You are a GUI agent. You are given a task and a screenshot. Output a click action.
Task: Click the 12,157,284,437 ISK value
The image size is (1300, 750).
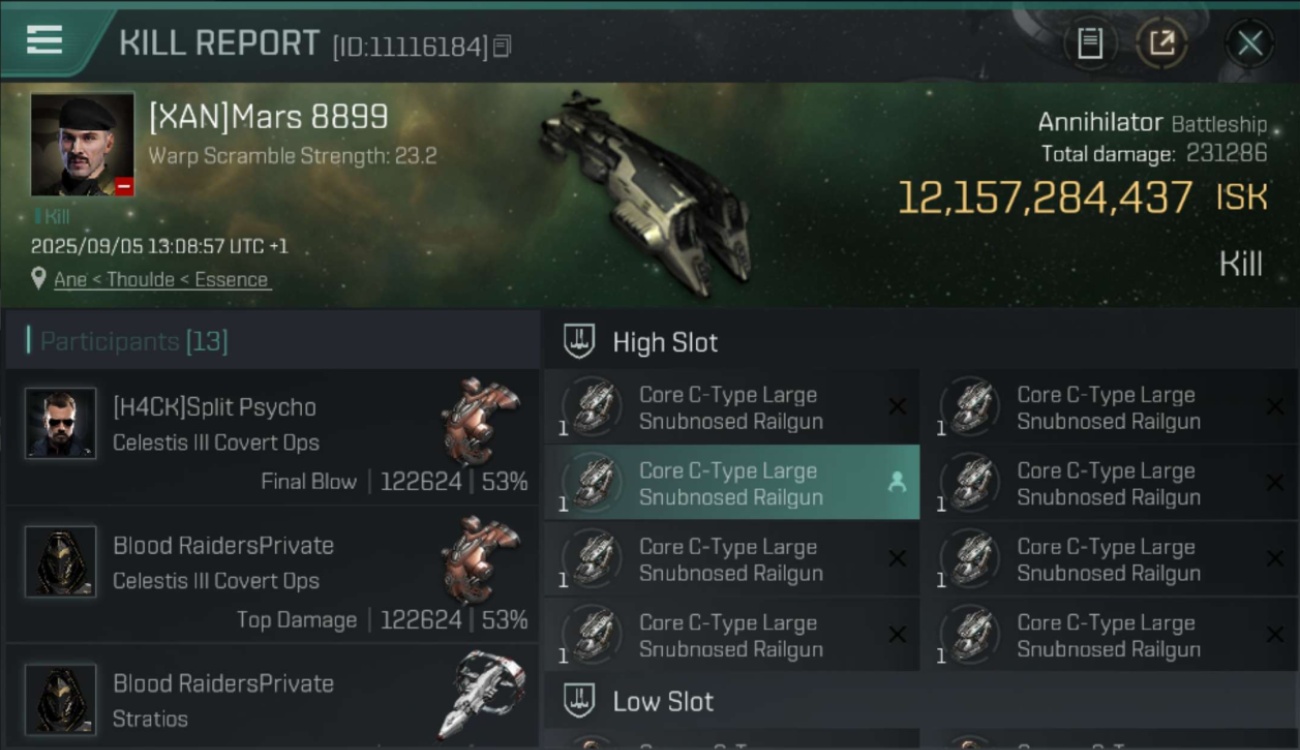click(x=1045, y=198)
